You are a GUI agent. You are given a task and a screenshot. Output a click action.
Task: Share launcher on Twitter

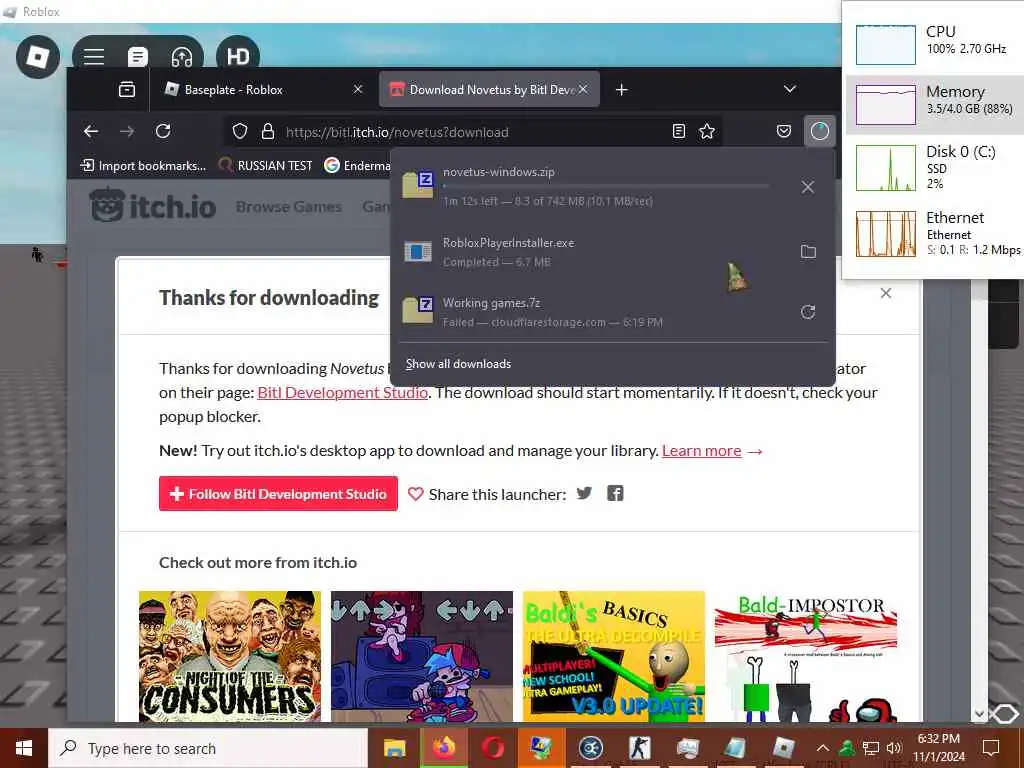pos(584,493)
